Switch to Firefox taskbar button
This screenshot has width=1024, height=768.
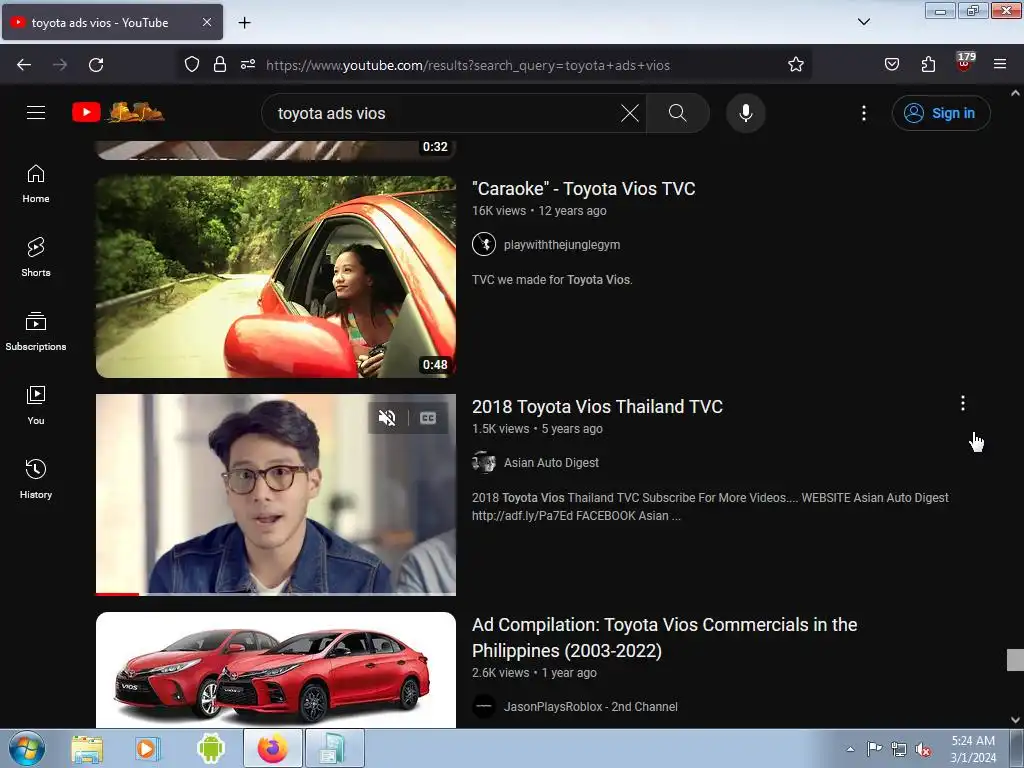click(x=272, y=748)
